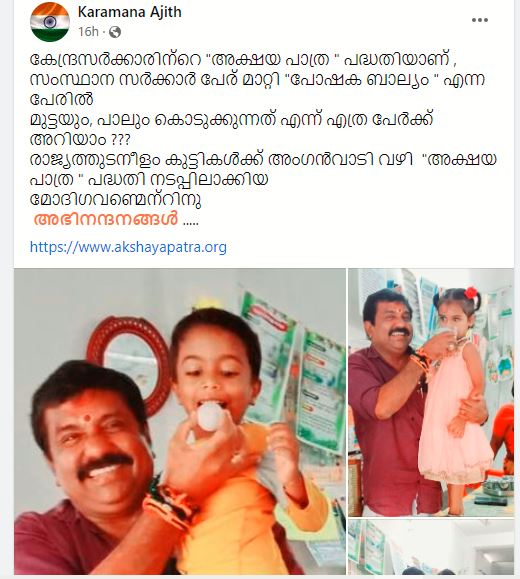Viewport: 520px width, 579px height.
Task: Open Karamana Ajith's profile name link
Action: click(129, 12)
